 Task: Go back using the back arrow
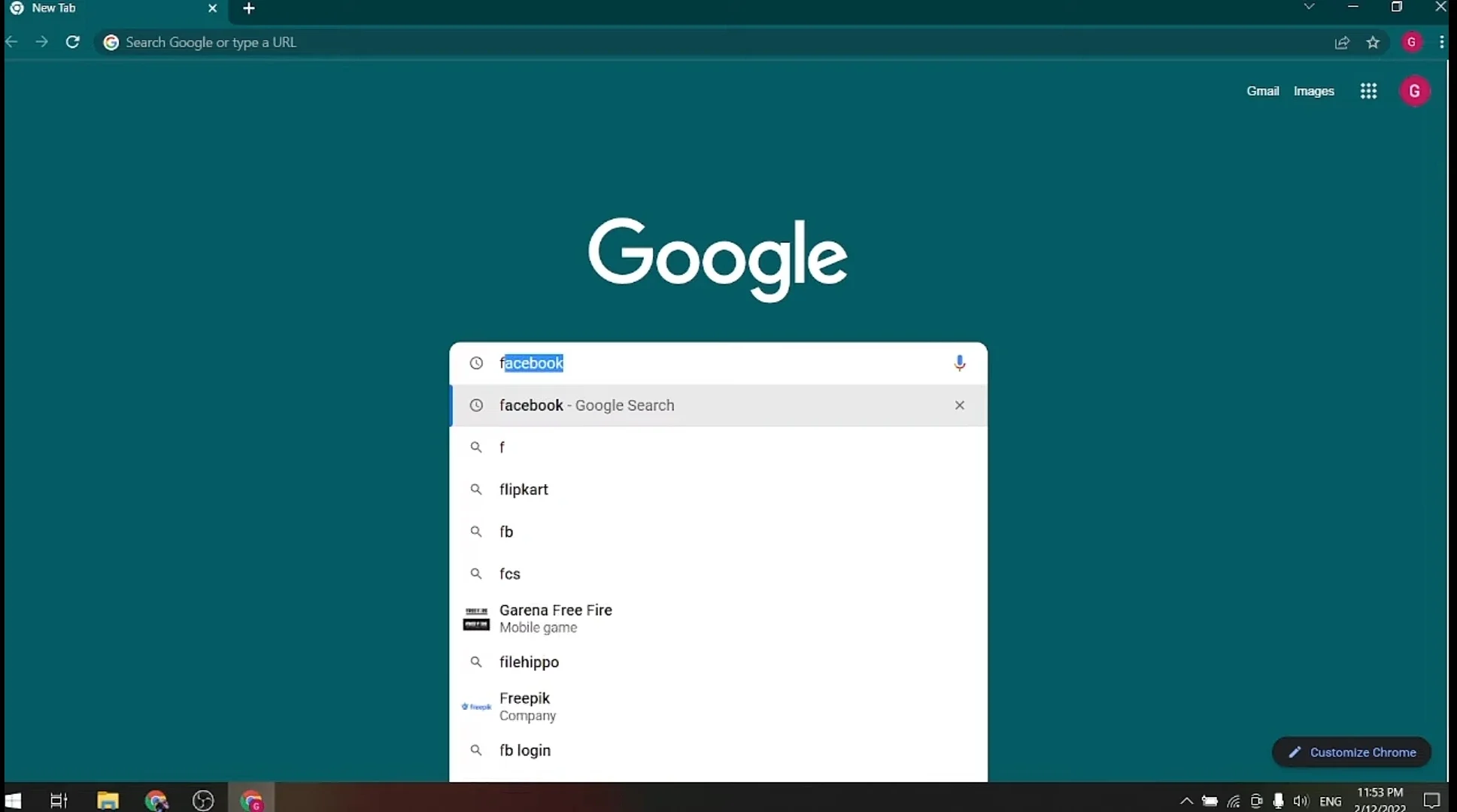pos(12,42)
